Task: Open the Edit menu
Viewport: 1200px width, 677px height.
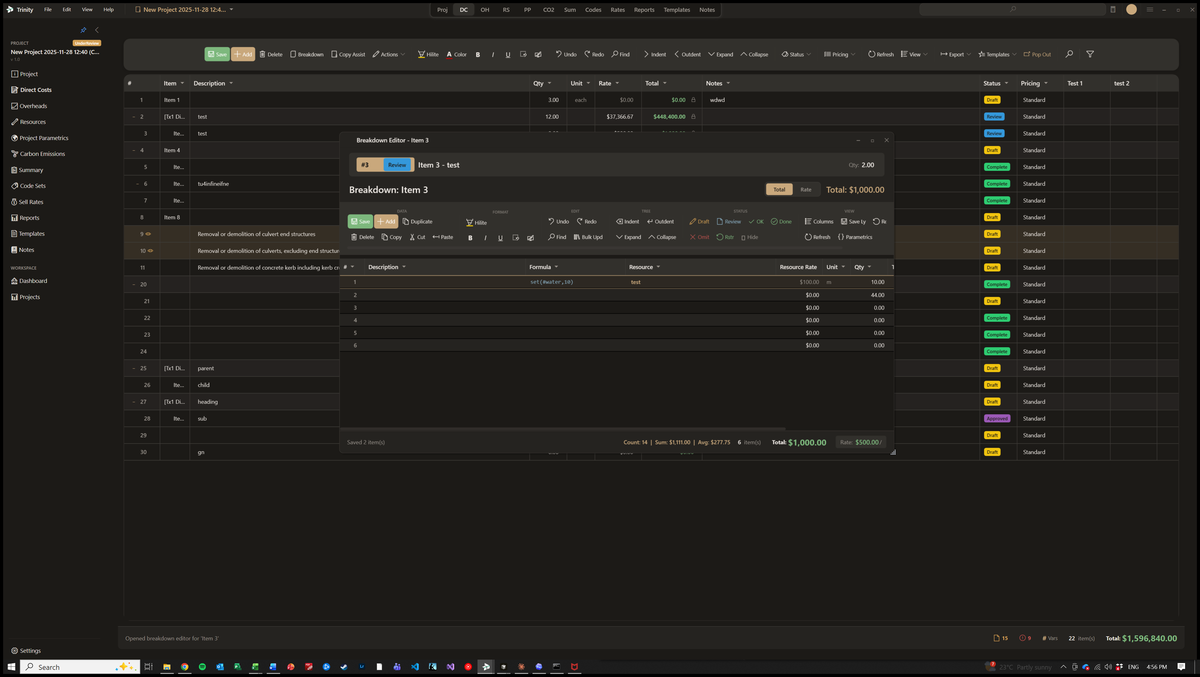Action: pyautogui.click(x=67, y=9)
